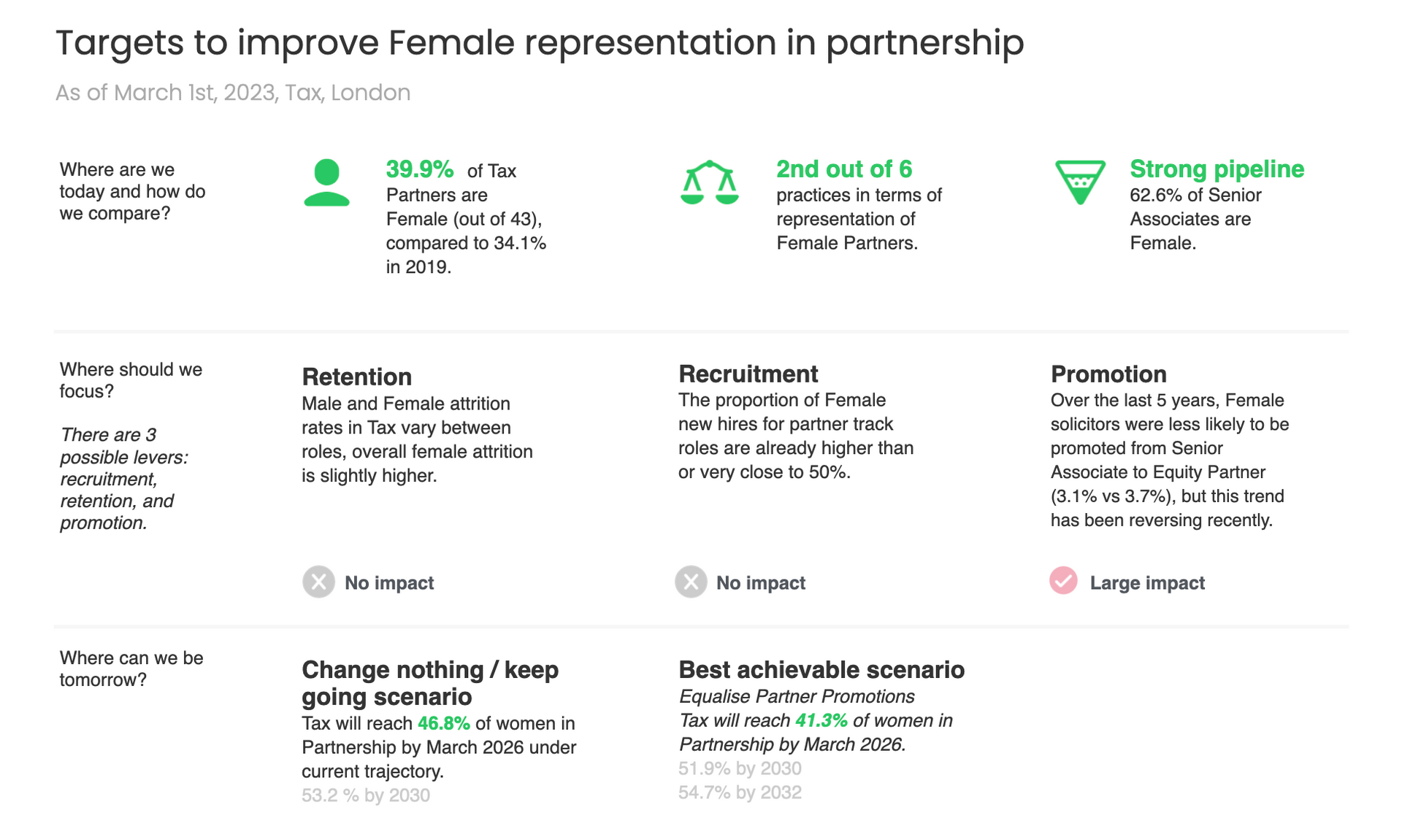
Task: Click the 46.8% highlighted figure
Action: click(x=443, y=723)
